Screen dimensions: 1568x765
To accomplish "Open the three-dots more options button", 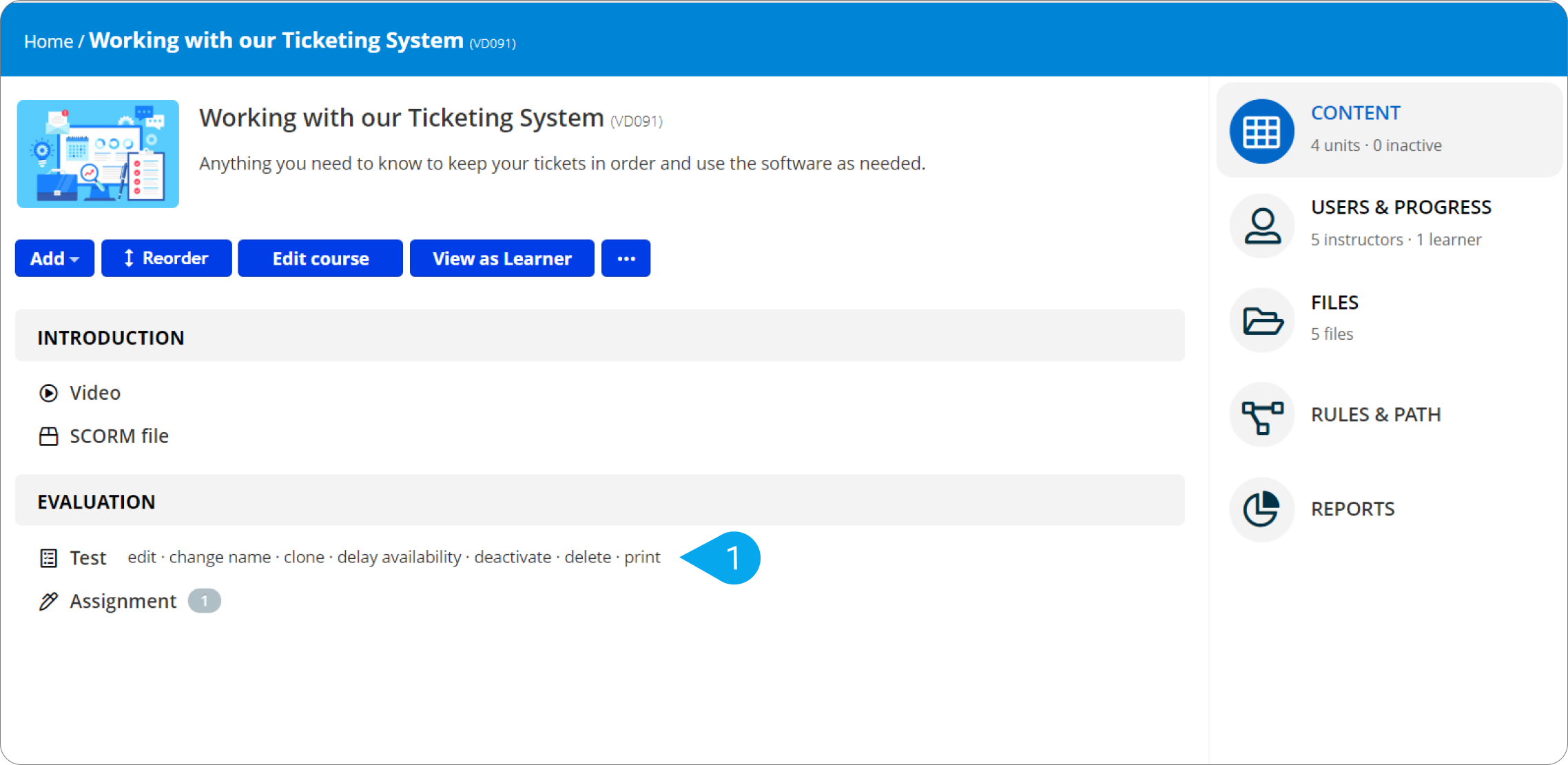I will pyautogui.click(x=626, y=258).
